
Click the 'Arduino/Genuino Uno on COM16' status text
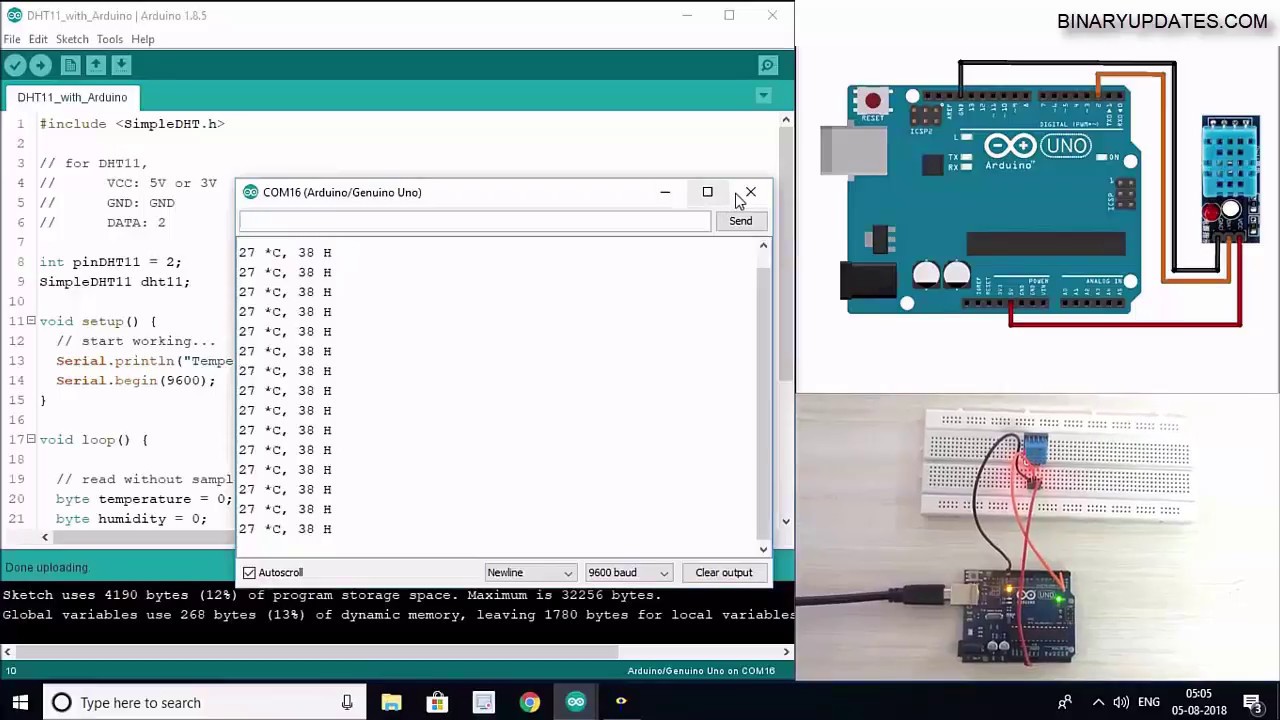[701, 671]
